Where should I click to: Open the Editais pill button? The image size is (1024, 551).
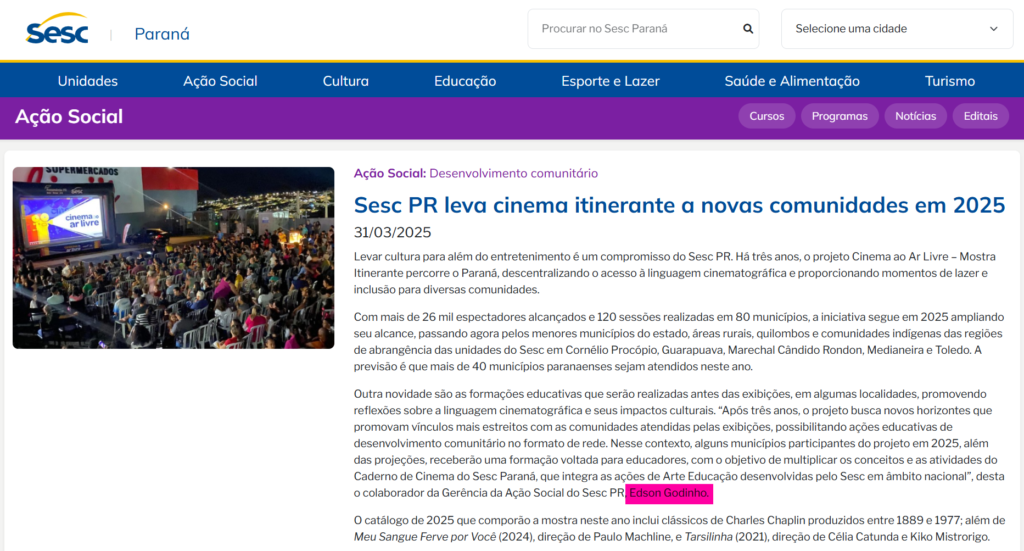pos(980,116)
